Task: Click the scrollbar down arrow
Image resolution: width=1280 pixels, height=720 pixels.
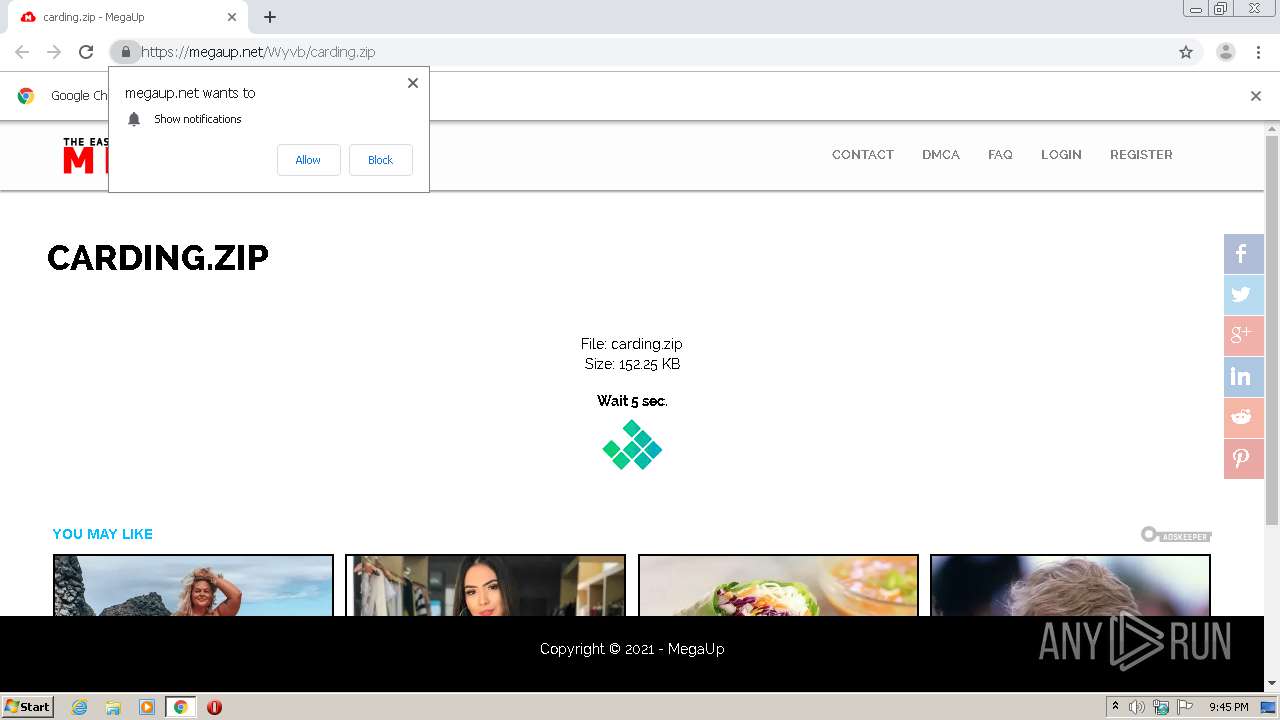Action: (x=1272, y=684)
